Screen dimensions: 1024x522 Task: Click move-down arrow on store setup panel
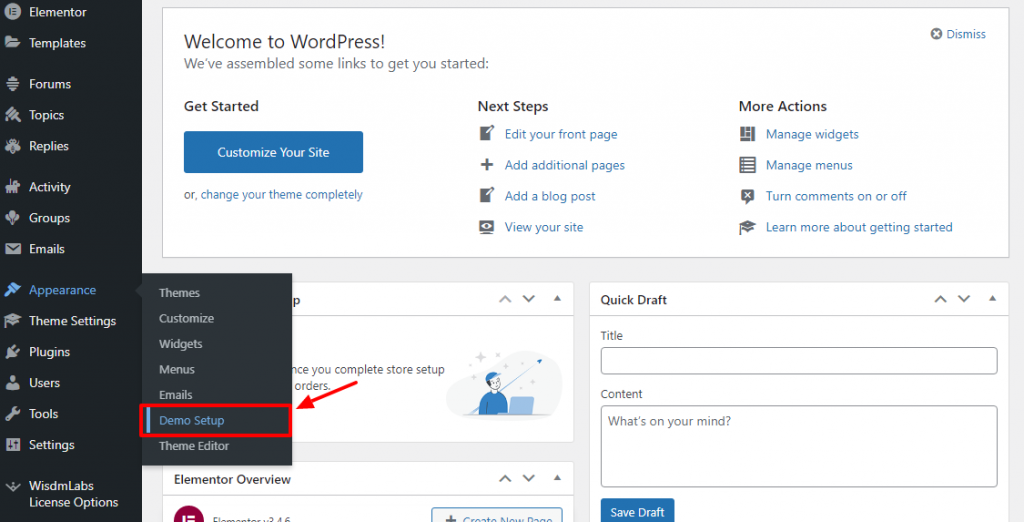[528, 299]
